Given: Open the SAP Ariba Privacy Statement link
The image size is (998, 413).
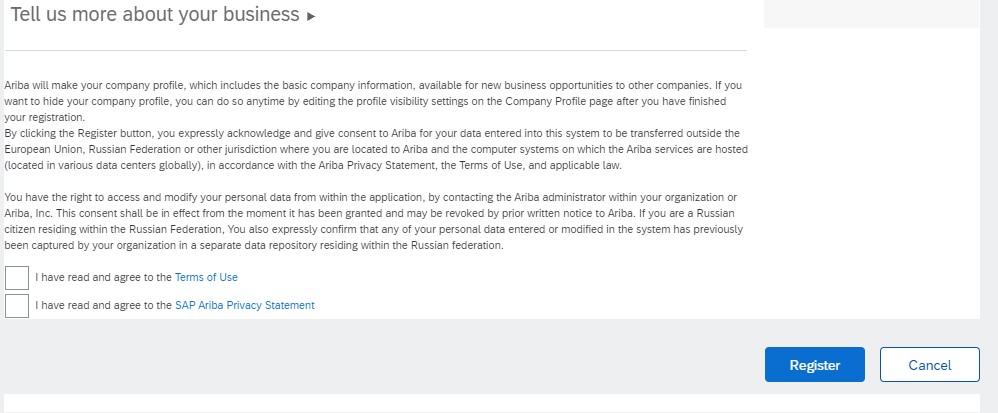Looking at the screenshot, I should pos(244,305).
